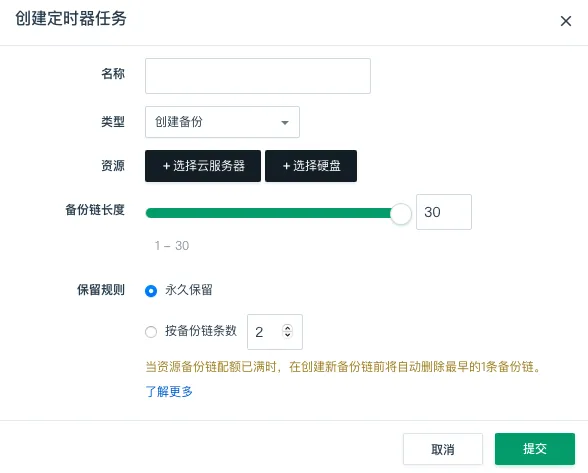Click the 备份链长度 value box showing 30

(x=444, y=212)
